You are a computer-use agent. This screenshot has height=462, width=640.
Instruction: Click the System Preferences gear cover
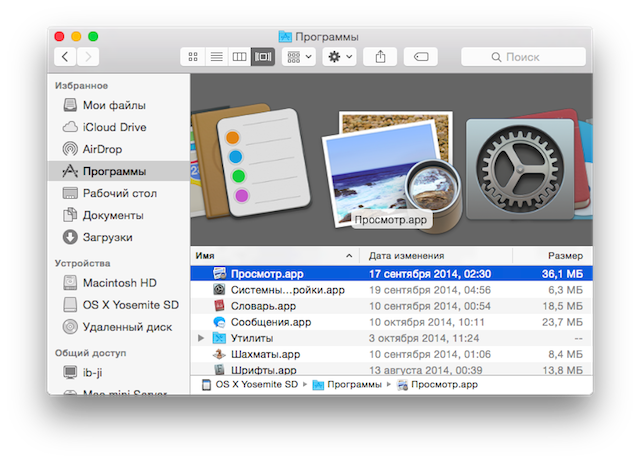click(520, 169)
